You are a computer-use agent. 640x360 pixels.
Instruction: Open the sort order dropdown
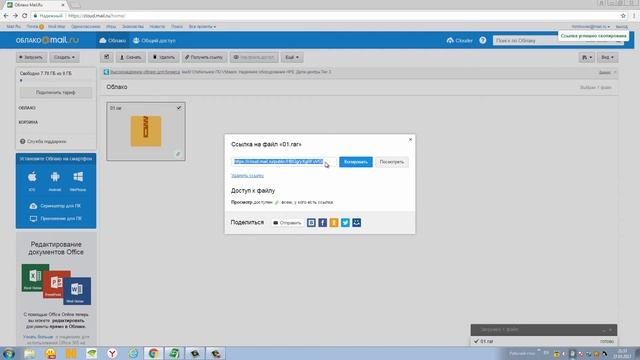tap(587, 57)
